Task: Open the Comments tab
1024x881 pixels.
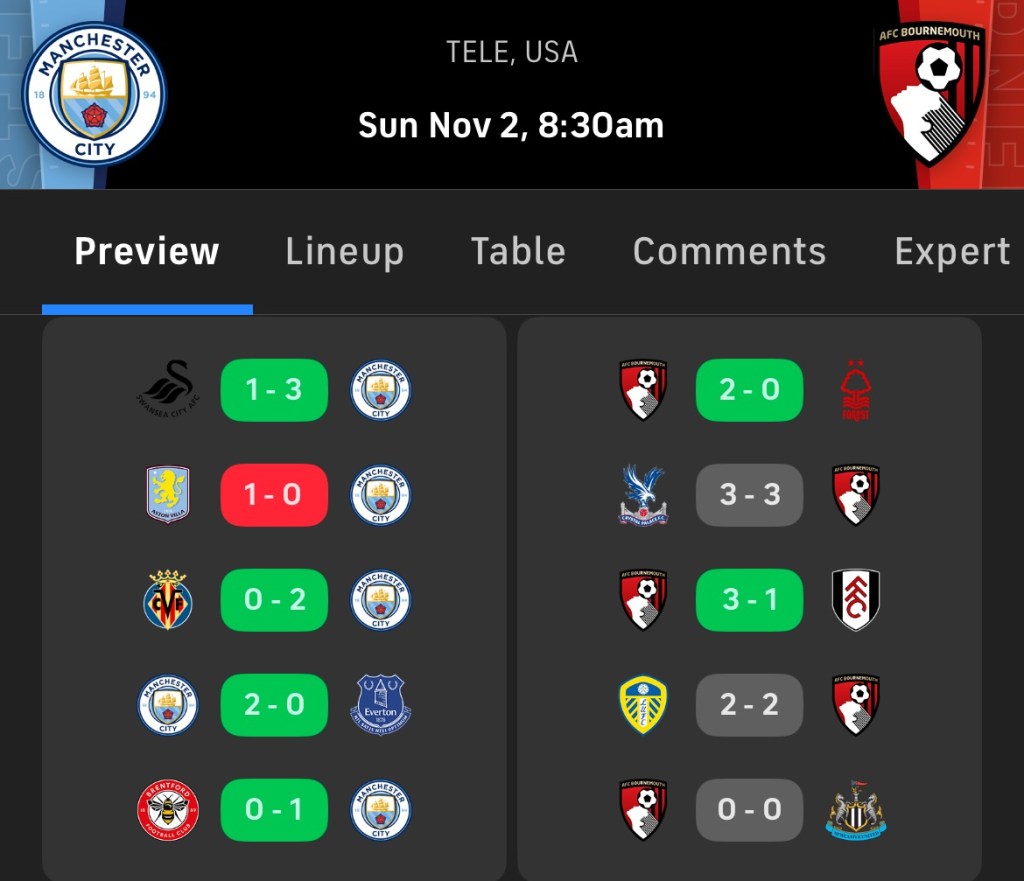Action: click(x=729, y=251)
